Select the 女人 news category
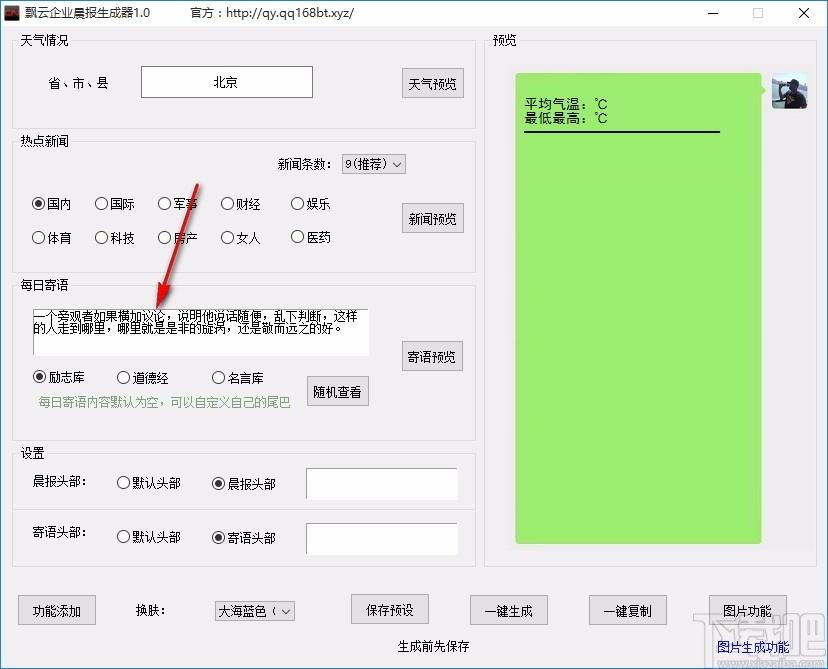This screenshot has height=669, width=828. (240, 238)
